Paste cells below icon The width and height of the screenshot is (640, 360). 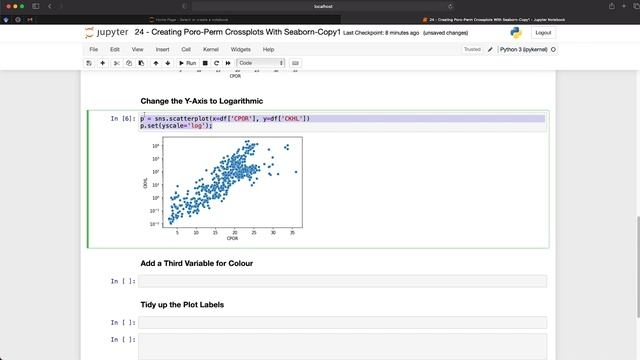pyautogui.click(x=141, y=63)
